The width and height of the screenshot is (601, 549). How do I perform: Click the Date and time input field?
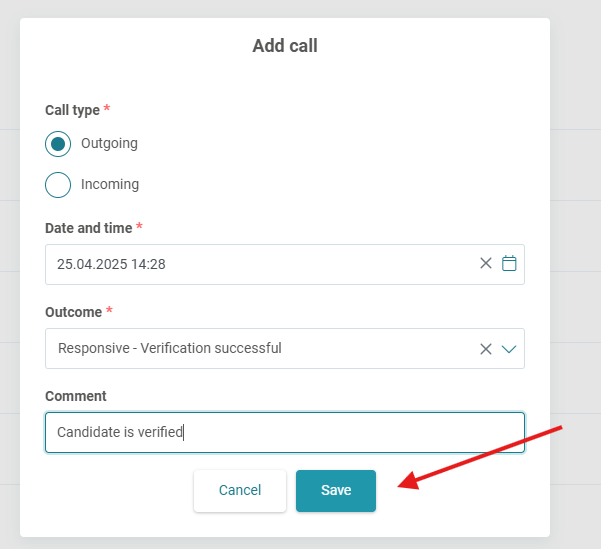[x=300, y=264]
